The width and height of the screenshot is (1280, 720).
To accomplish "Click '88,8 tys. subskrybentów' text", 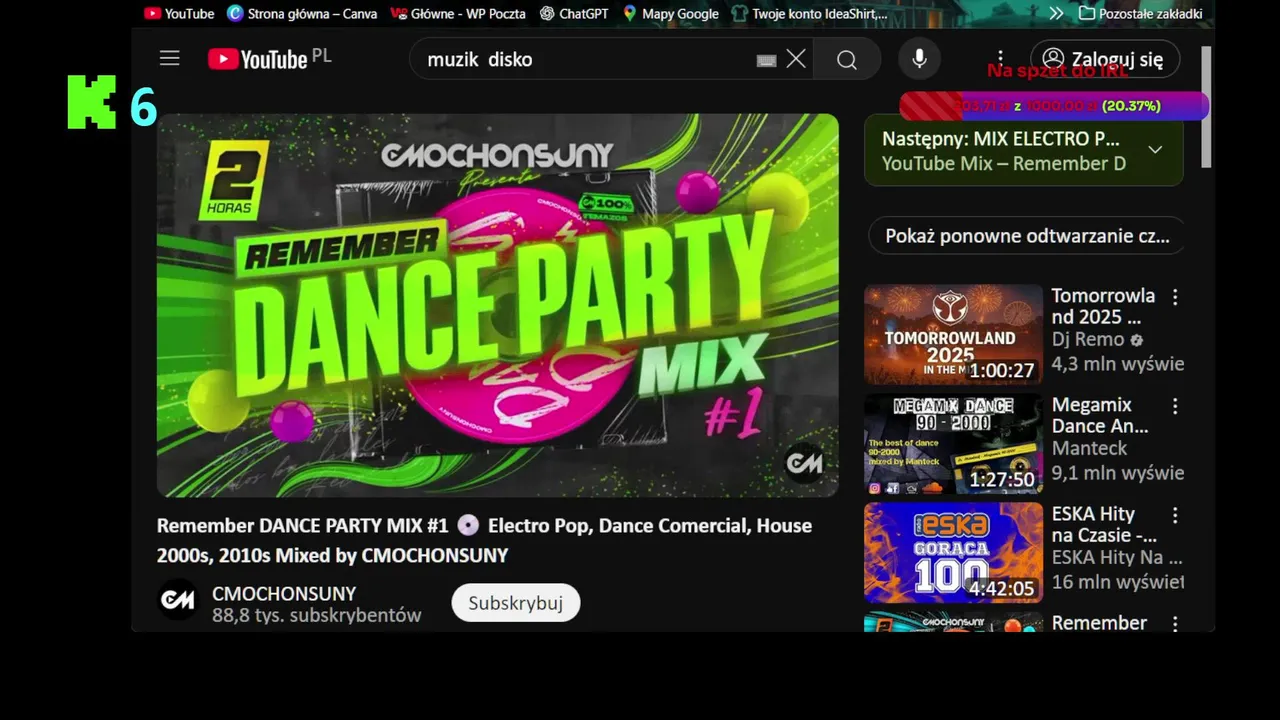I will pyautogui.click(x=316, y=616).
